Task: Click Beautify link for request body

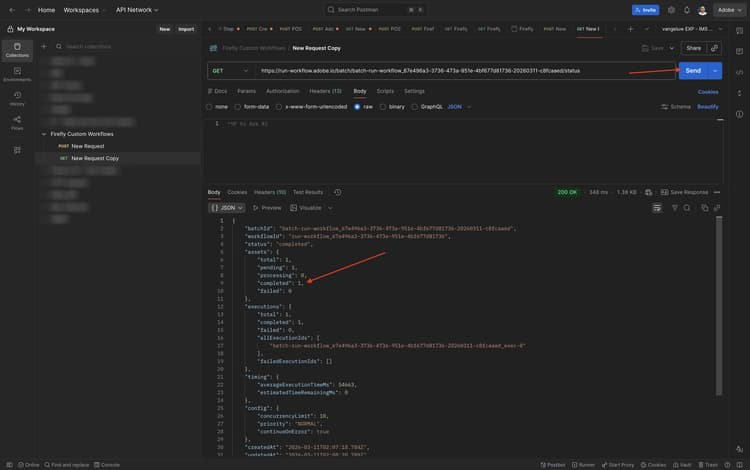Action: (707, 107)
